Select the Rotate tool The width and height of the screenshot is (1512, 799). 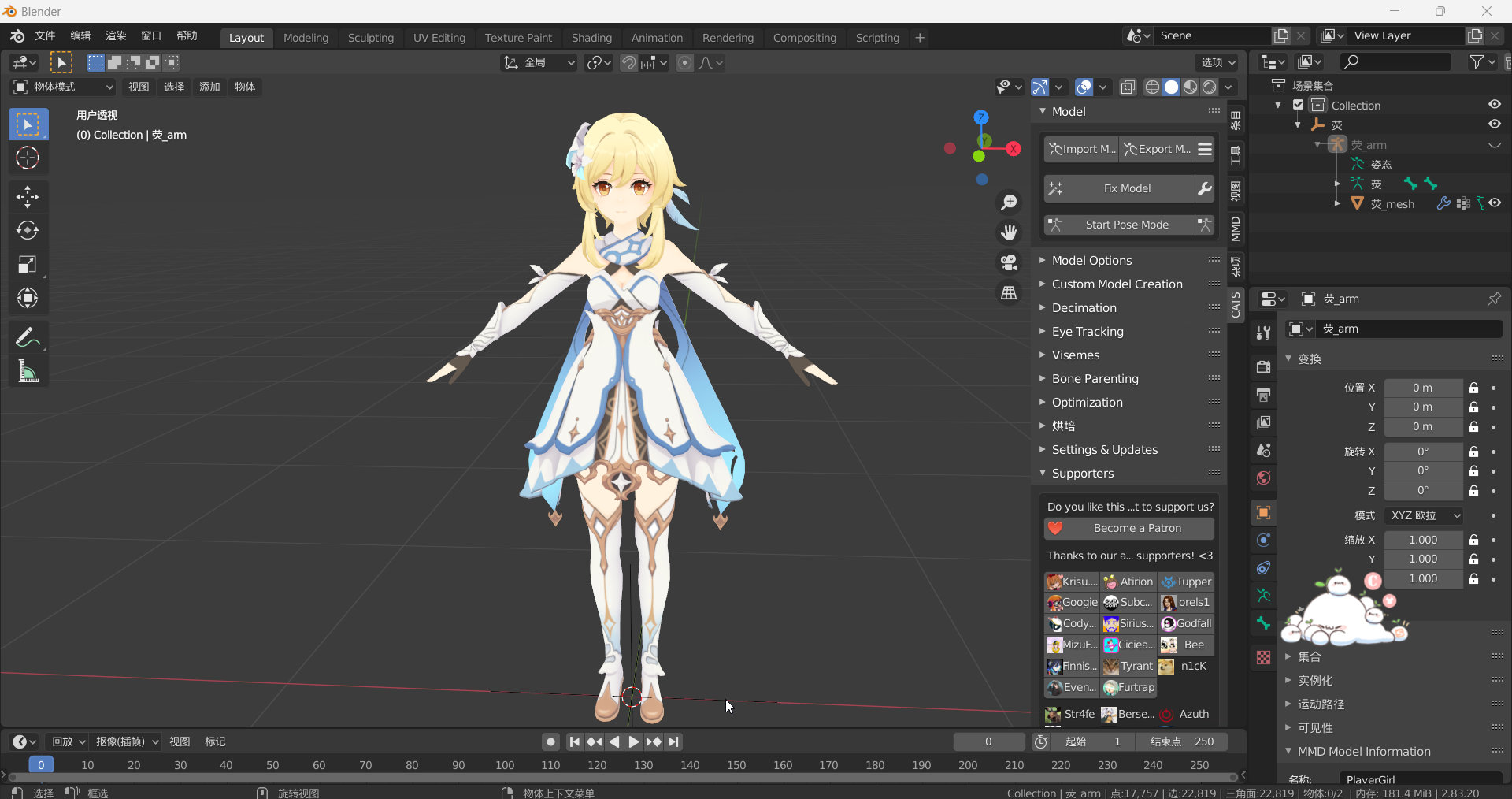[x=28, y=231]
